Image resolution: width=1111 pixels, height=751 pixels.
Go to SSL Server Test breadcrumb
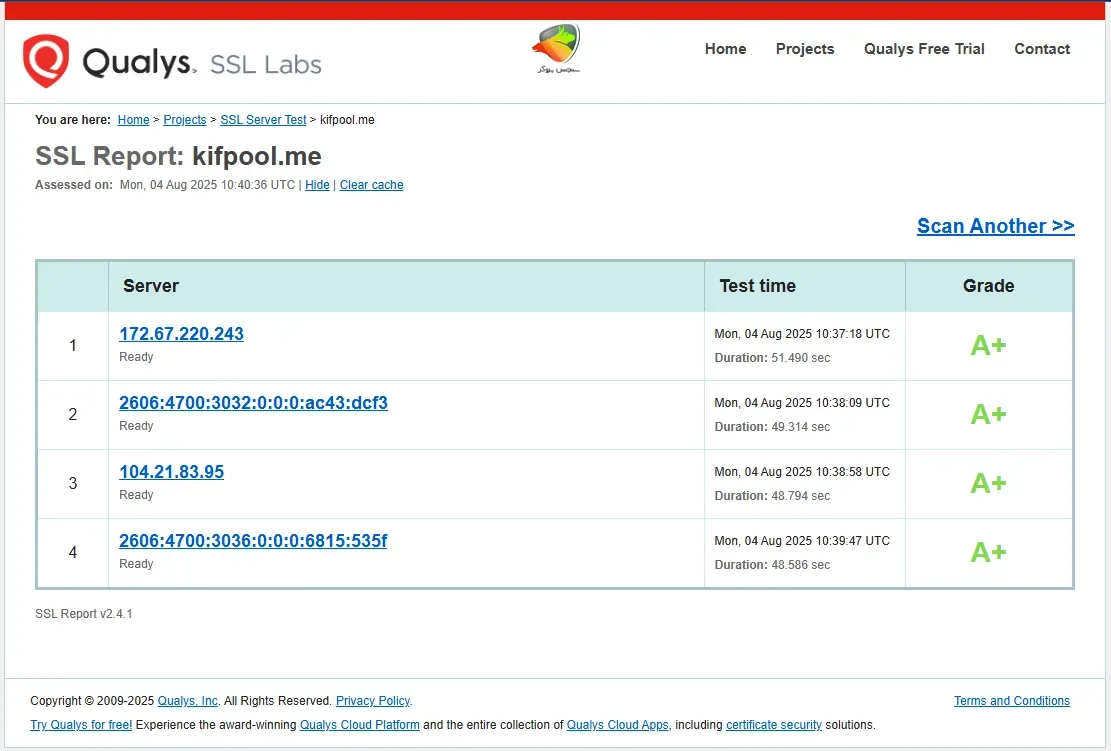[x=263, y=120]
